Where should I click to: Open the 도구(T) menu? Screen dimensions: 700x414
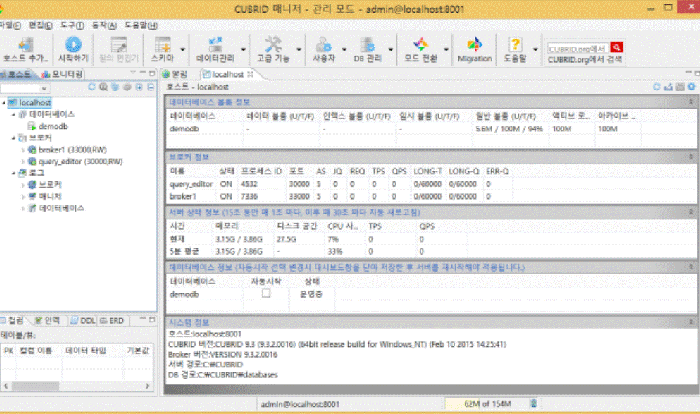point(72,25)
